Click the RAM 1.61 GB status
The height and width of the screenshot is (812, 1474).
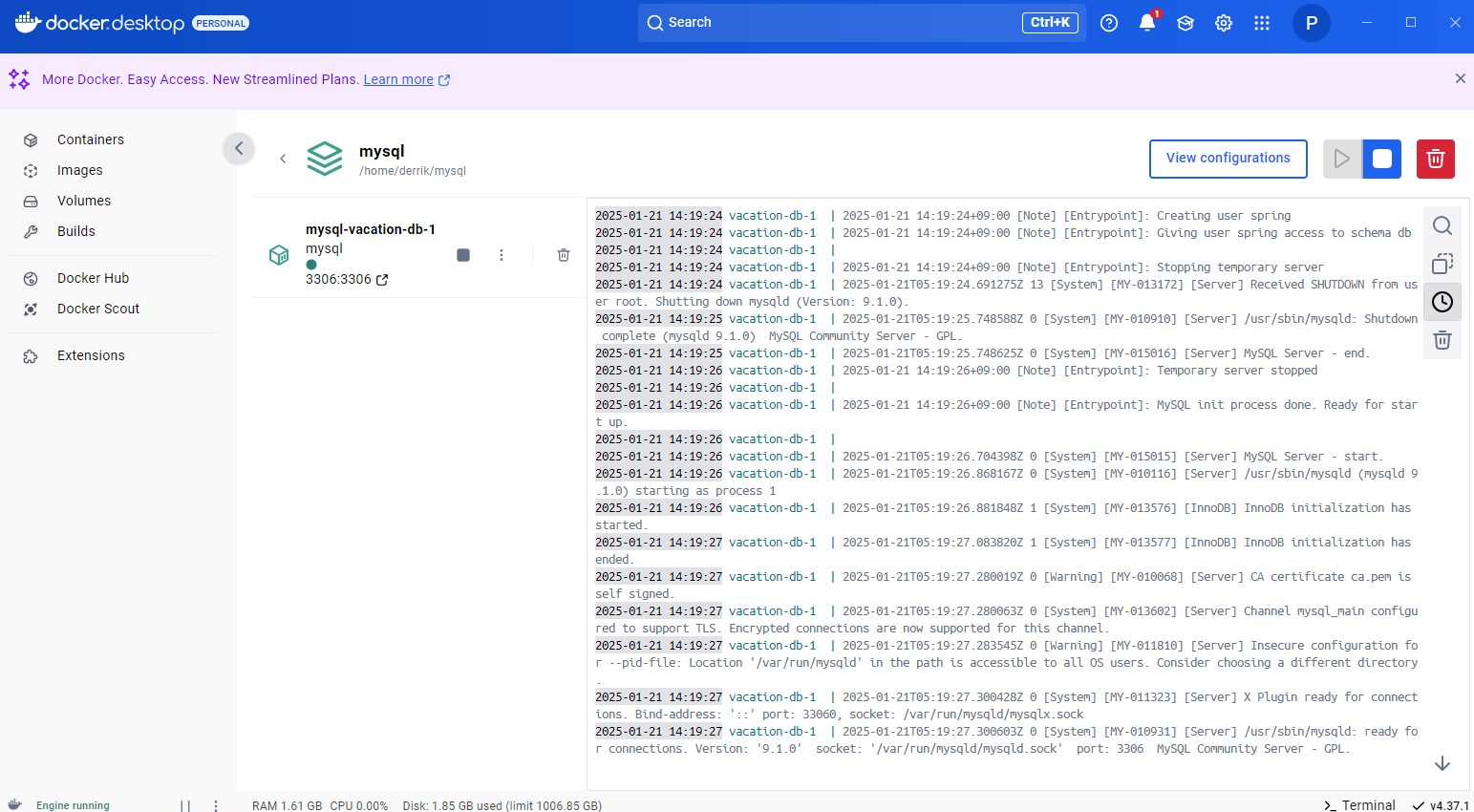tap(287, 805)
